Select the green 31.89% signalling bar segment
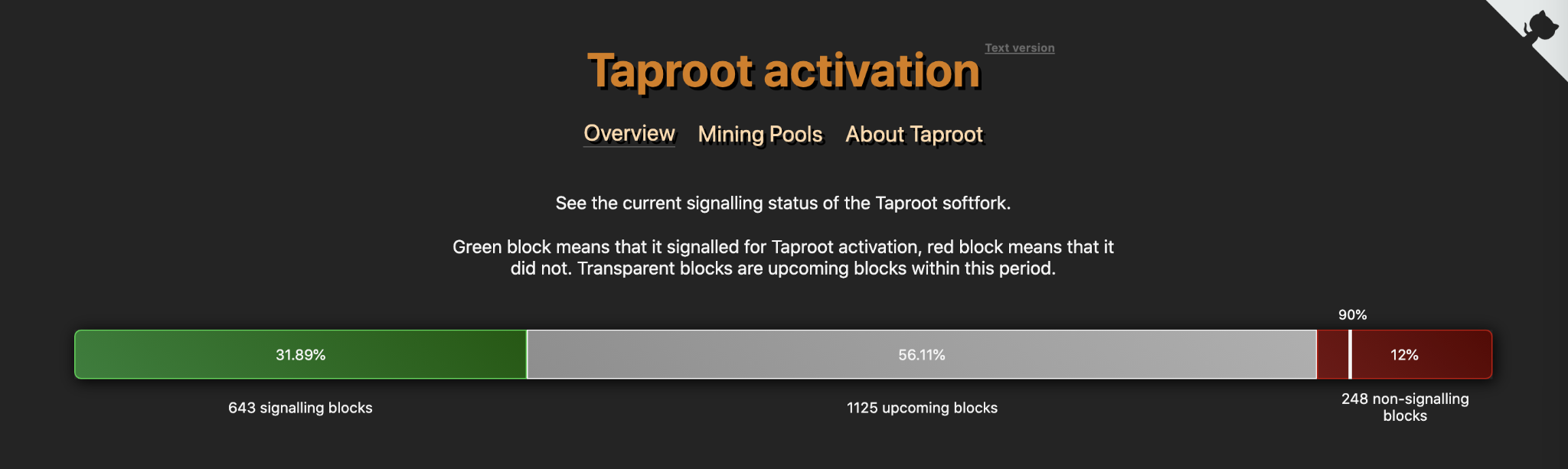The width and height of the screenshot is (1568, 469). point(300,355)
